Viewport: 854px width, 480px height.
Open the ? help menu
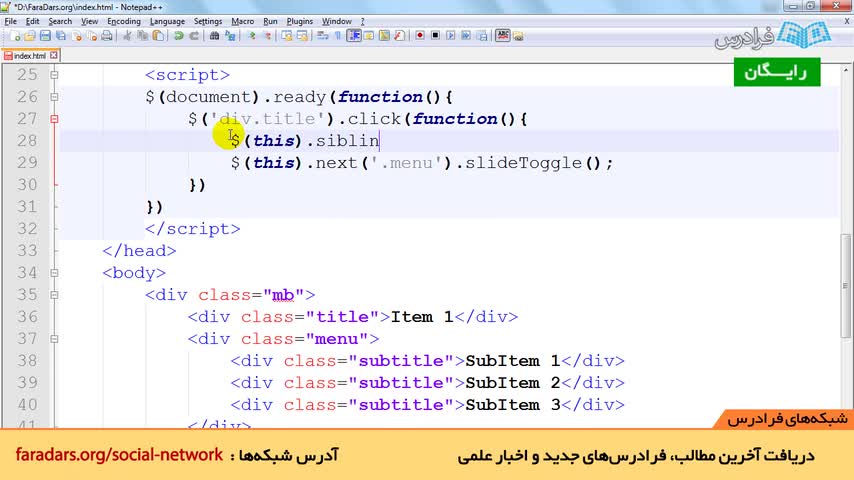362,21
